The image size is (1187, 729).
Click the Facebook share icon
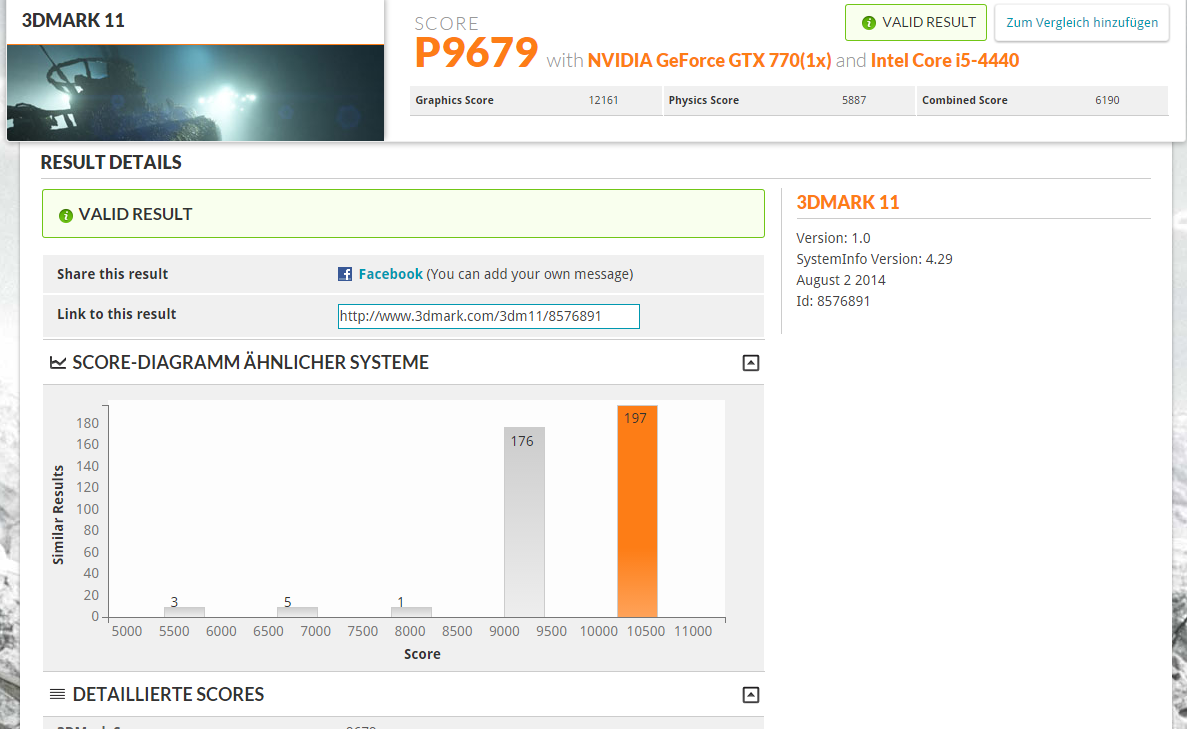344,274
